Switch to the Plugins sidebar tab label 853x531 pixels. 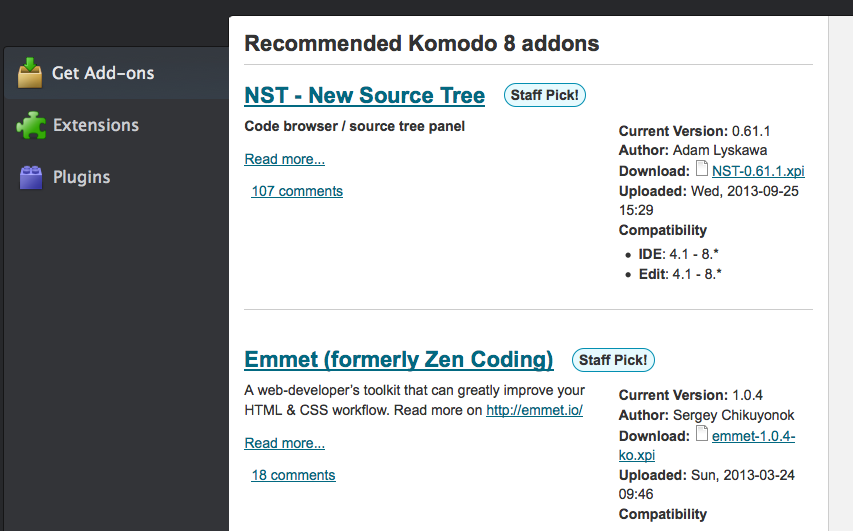(x=81, y=177)
